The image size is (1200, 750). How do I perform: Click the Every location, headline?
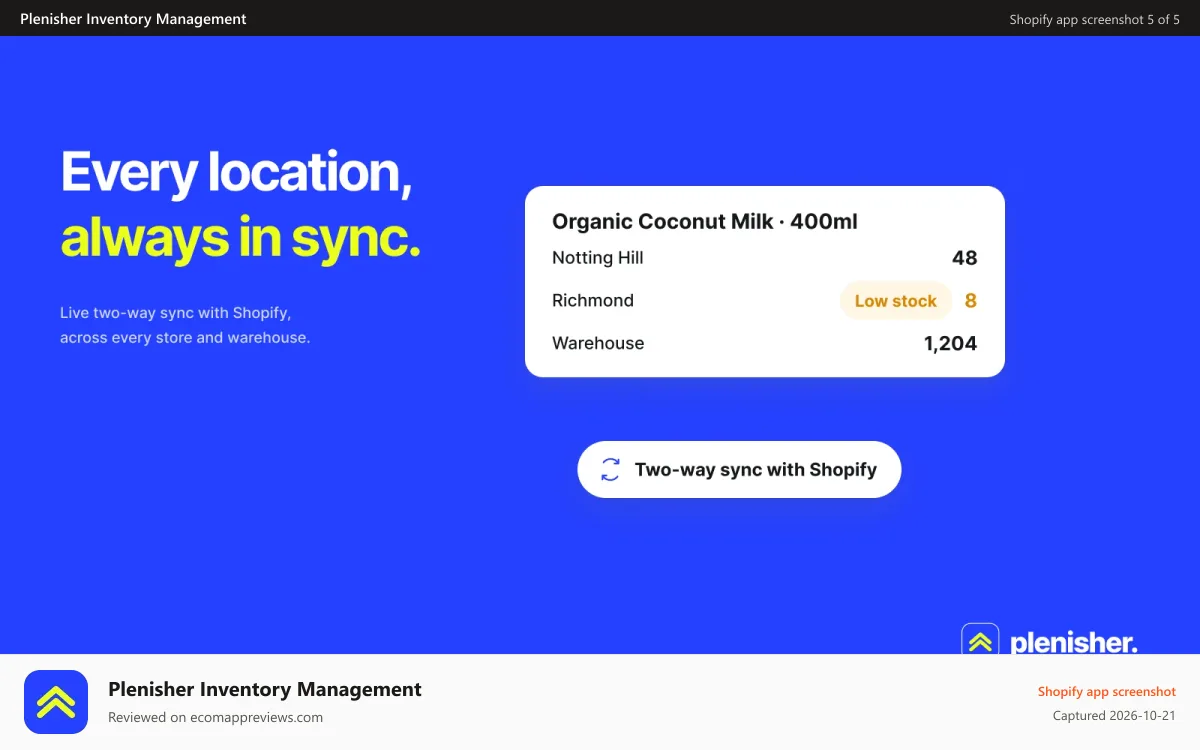click(x=236, y=172)
